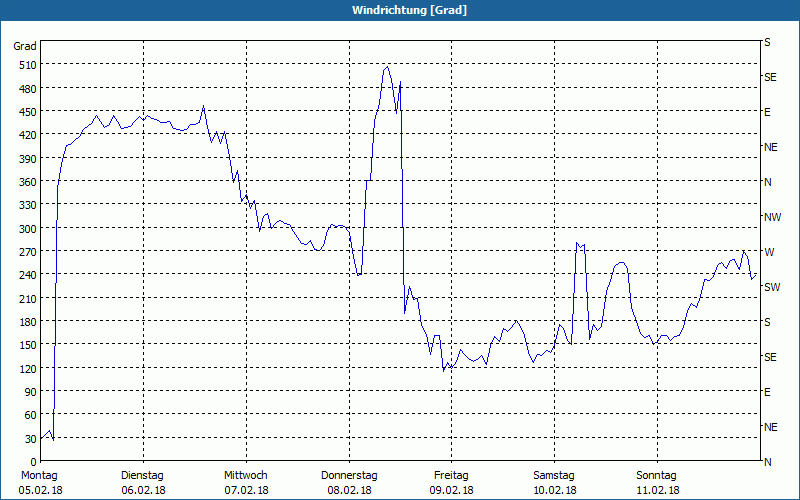800x500 pixels.
Task: Click the 'W' compass label at the 270 line
Action: 769,252
